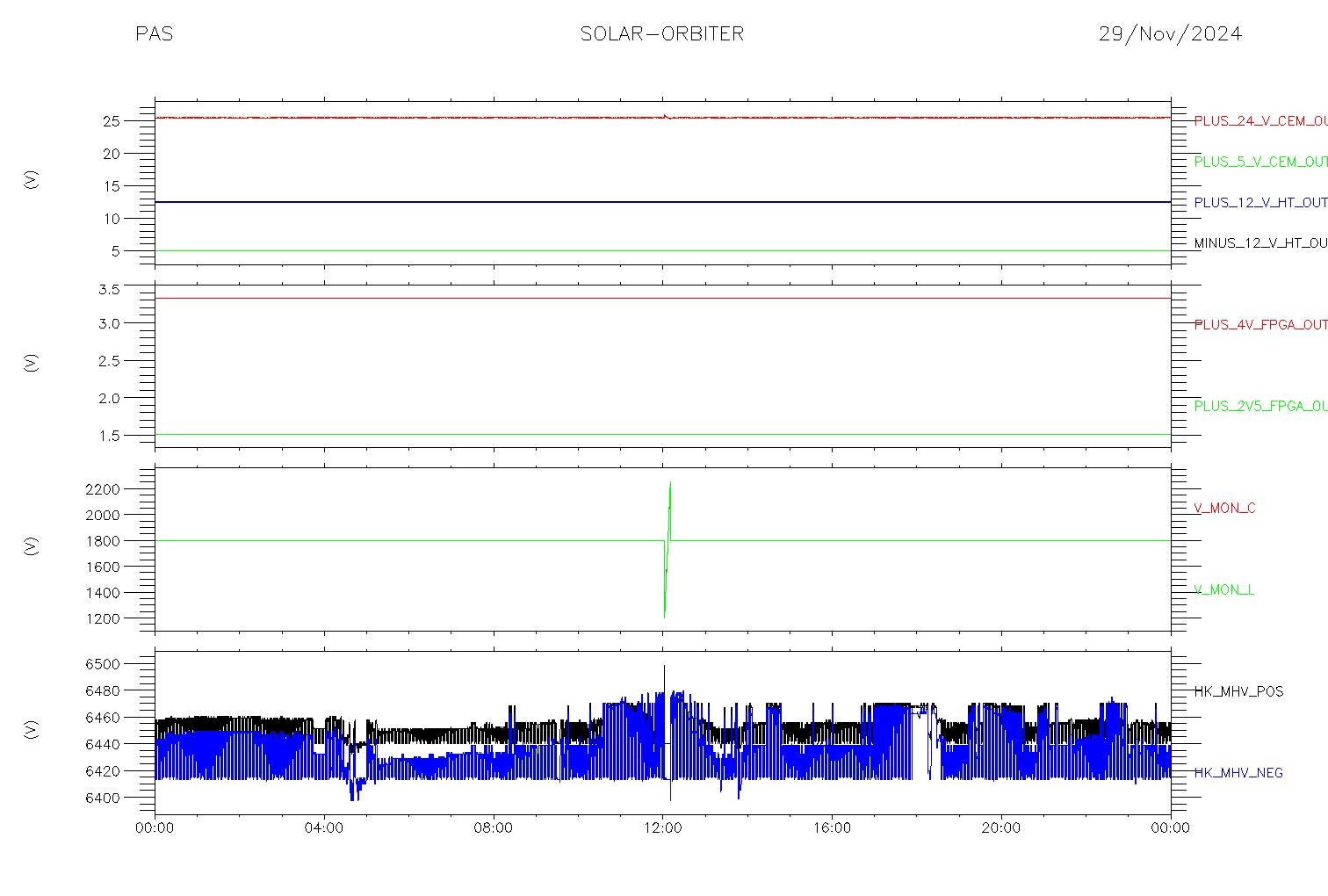The height and width of the screenshot is (896, 1328).
Task: Select the PLUS_12_V_HT_OUT legend label
Action: pyautogui.click(x=1260, y=203)
